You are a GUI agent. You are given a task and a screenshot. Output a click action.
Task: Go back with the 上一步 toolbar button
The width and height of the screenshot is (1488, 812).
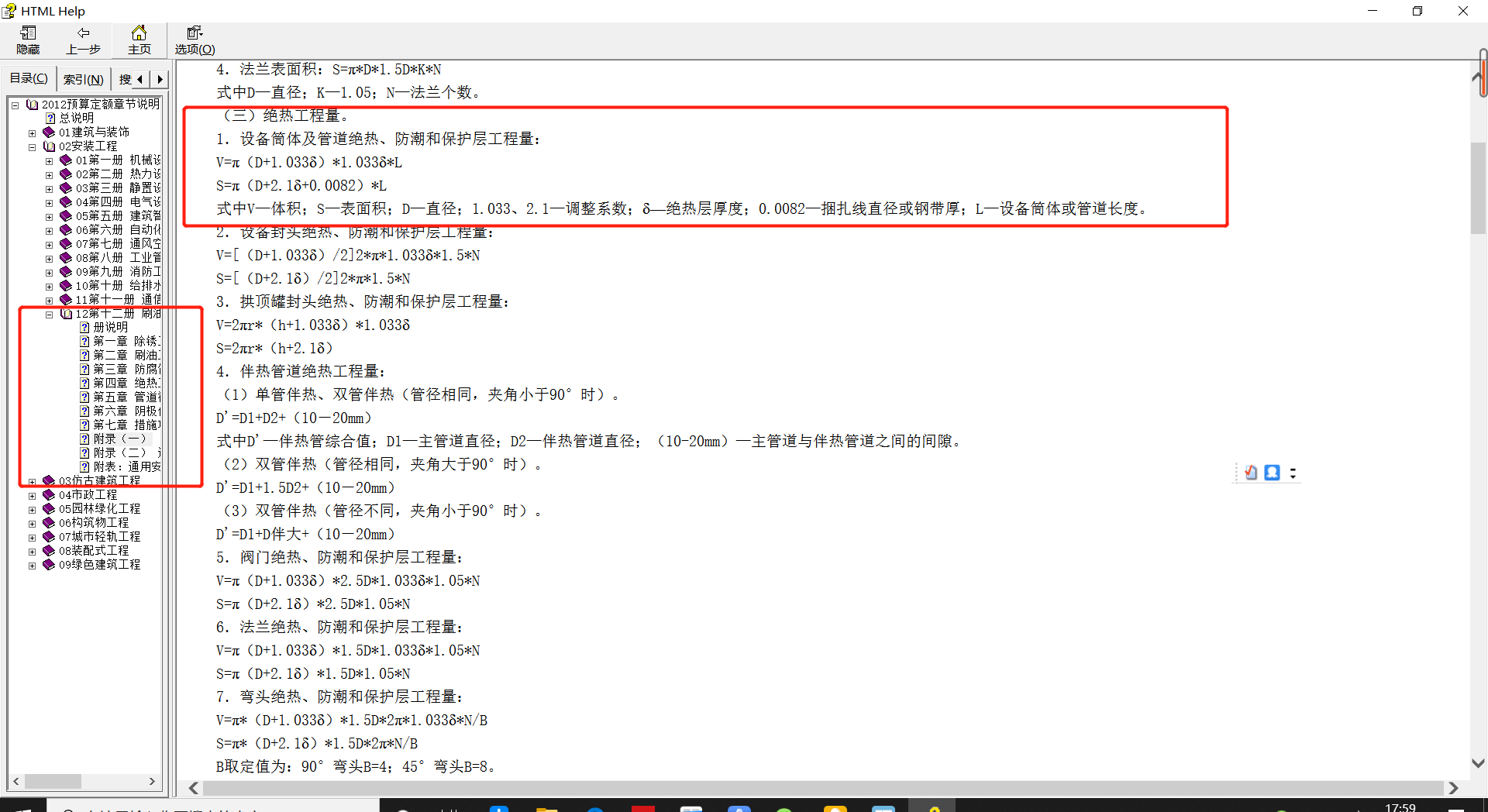tap(83, 40)
